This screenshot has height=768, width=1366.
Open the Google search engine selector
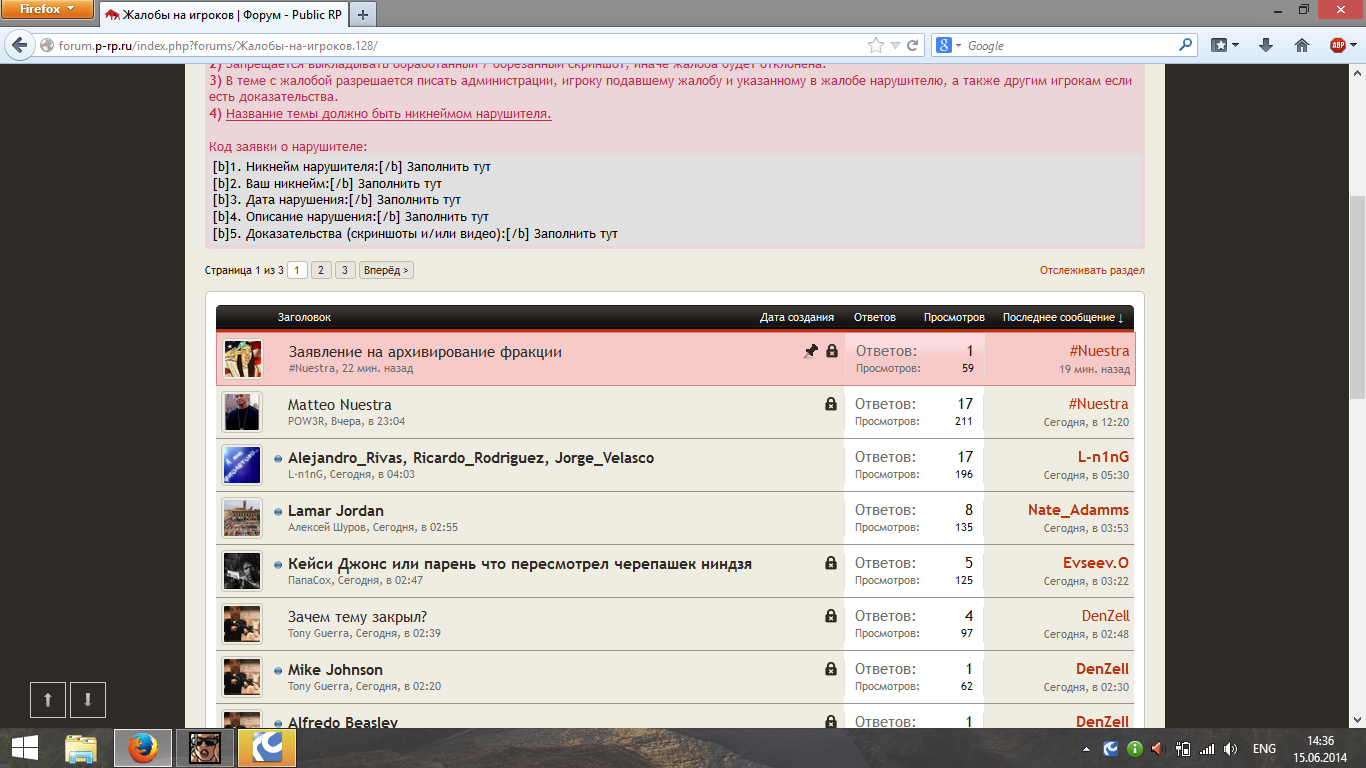[949, 46]
